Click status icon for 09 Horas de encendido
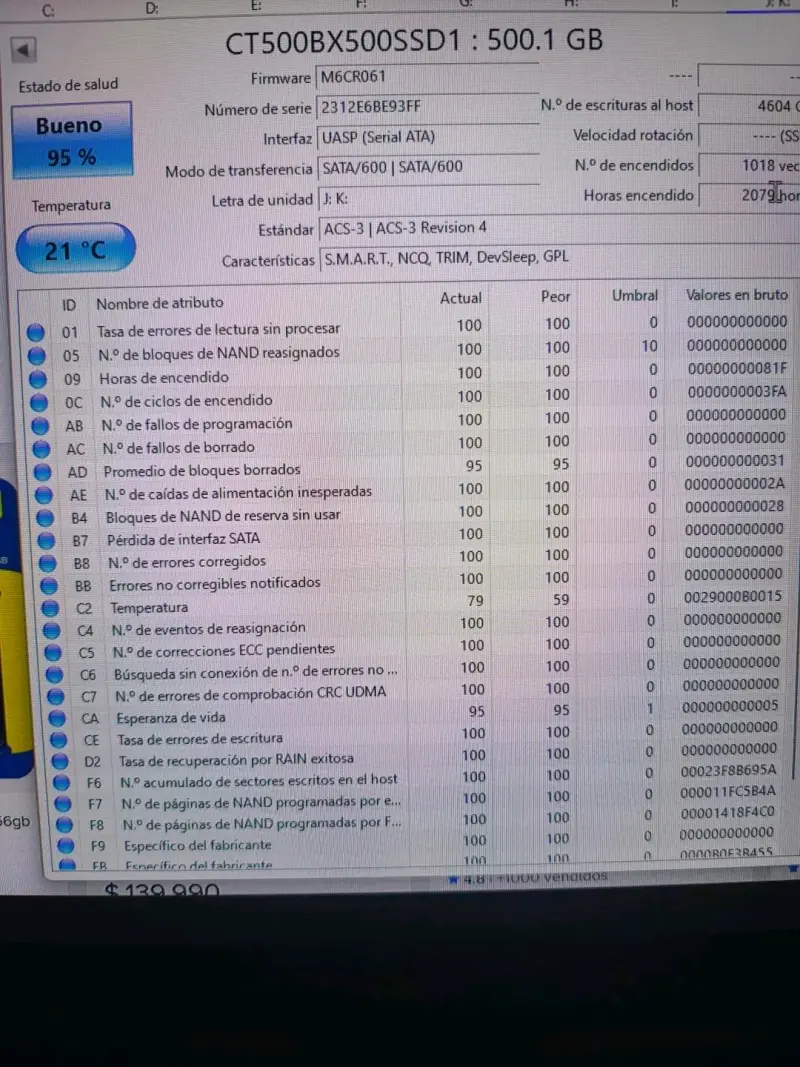 point(38,380)
